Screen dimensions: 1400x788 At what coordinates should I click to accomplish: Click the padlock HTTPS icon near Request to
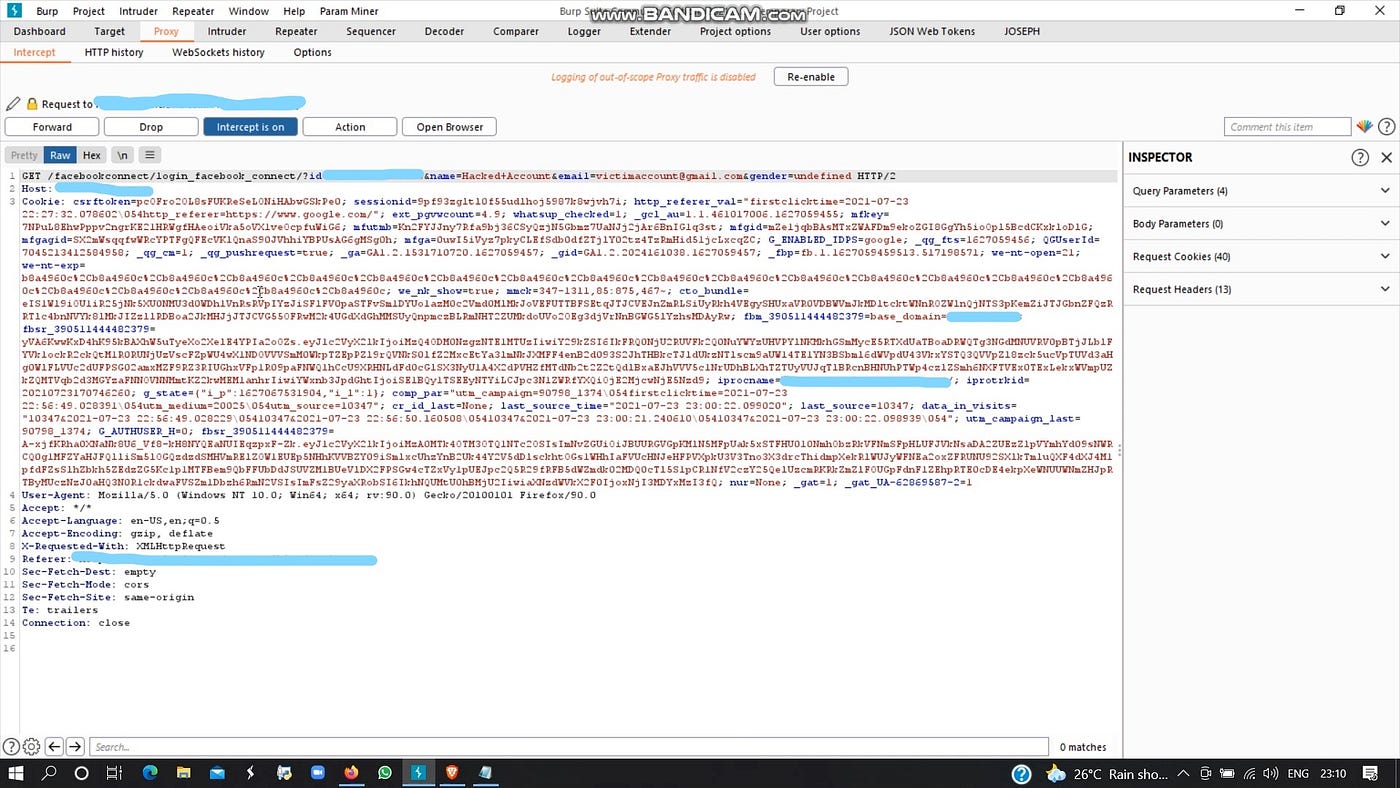pos(32,104)
